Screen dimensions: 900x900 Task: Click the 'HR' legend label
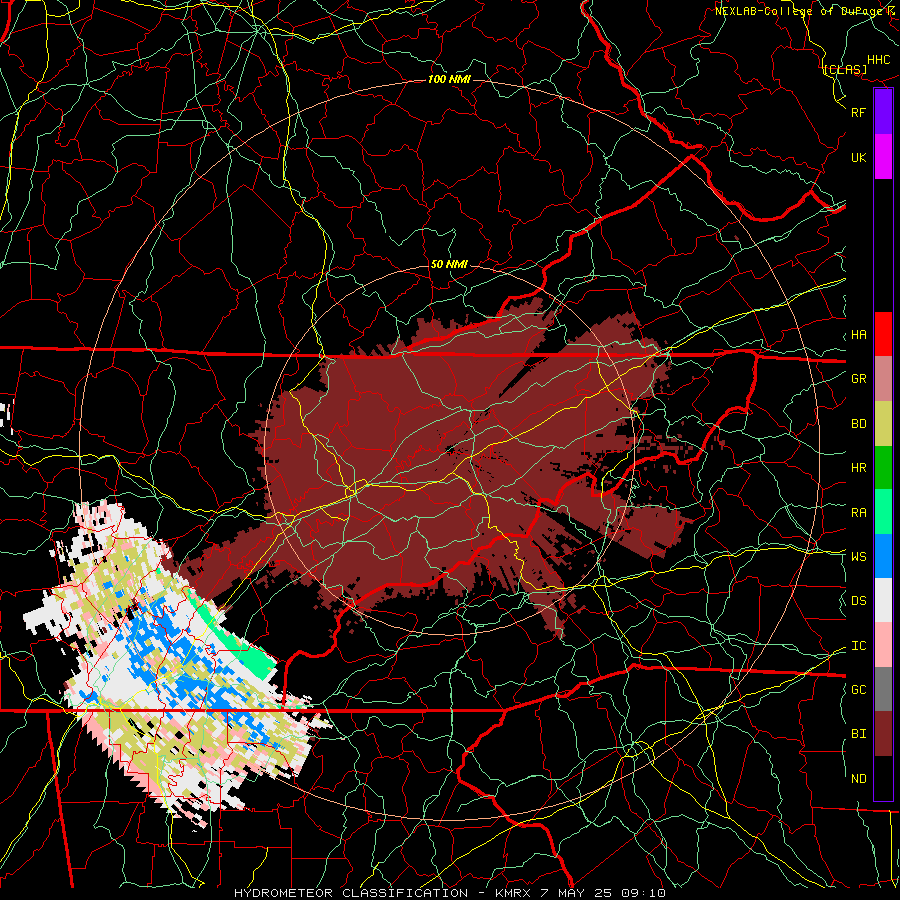(x=859, y=468)
